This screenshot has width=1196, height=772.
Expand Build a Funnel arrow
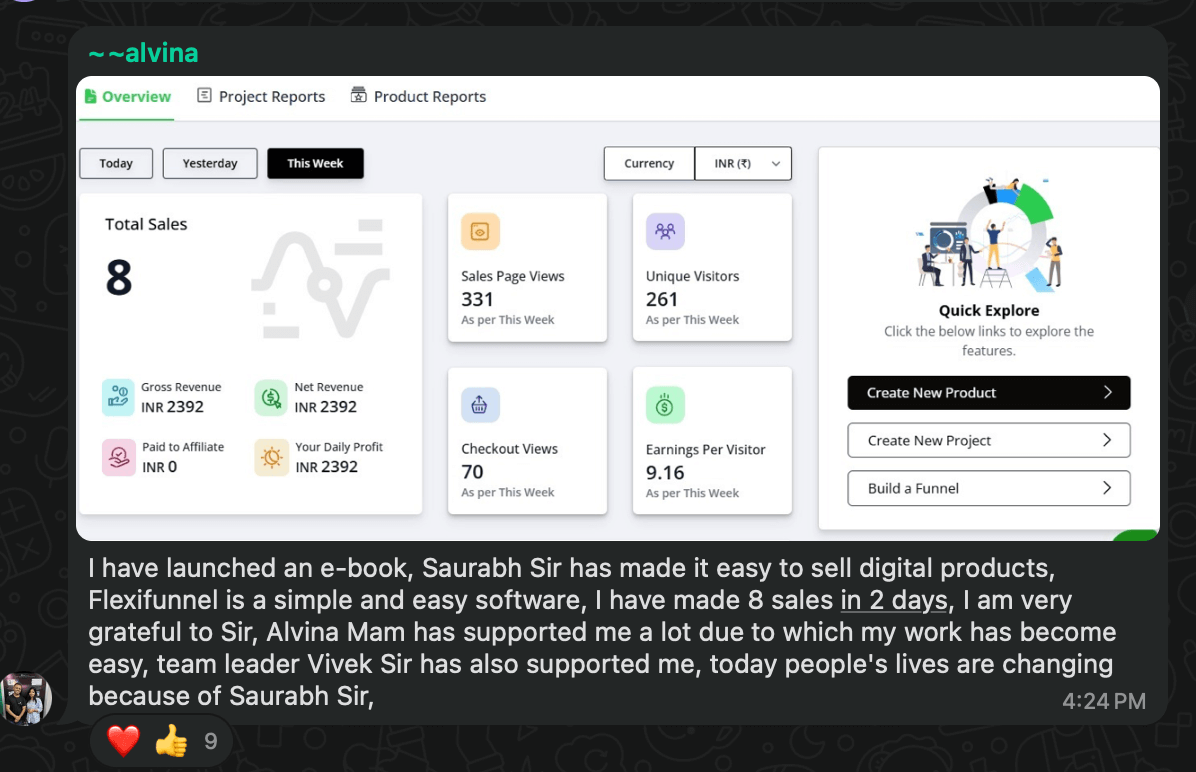[1107, 488]
